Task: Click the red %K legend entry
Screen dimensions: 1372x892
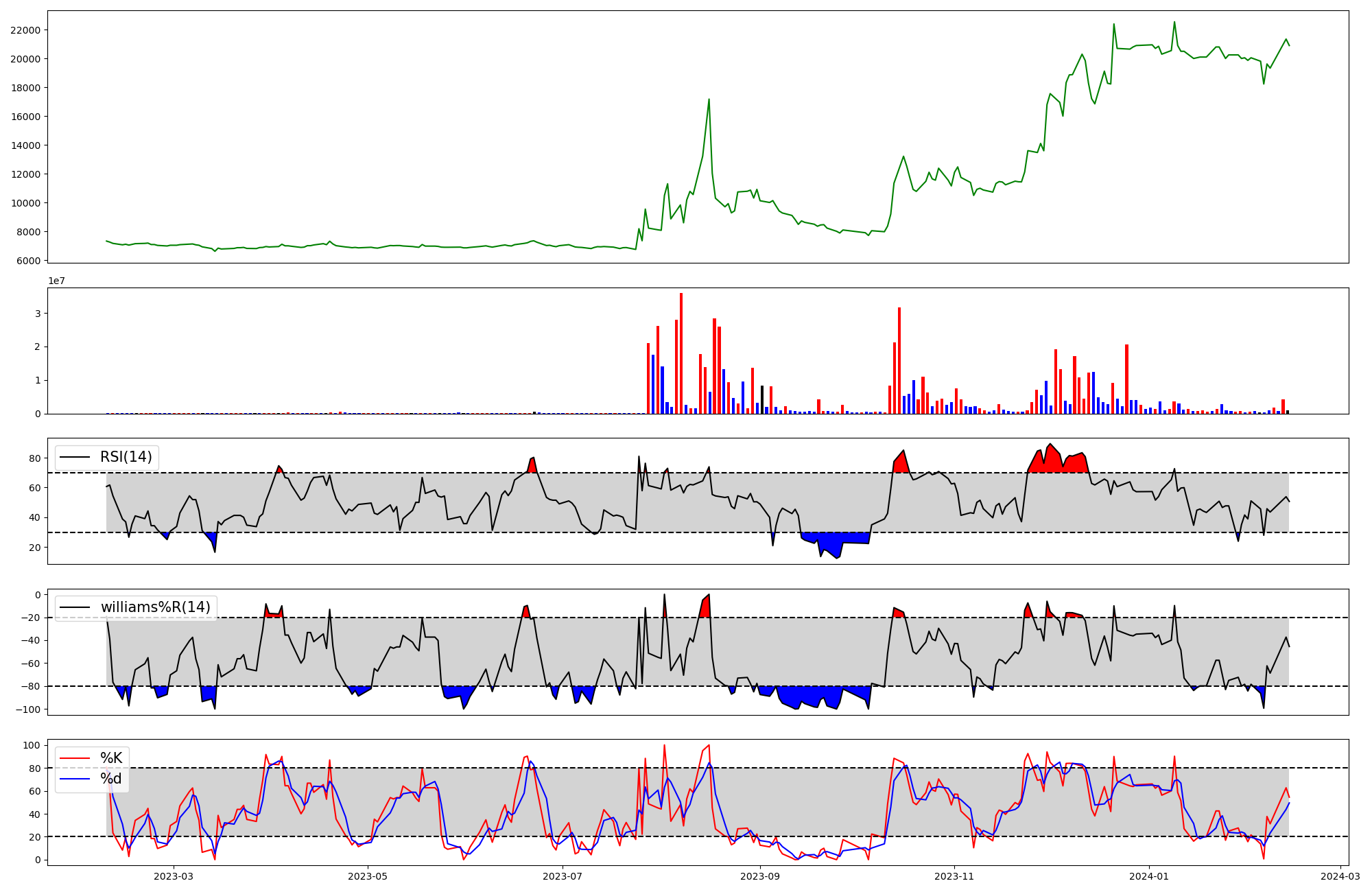Action: (x=111, y=758)
